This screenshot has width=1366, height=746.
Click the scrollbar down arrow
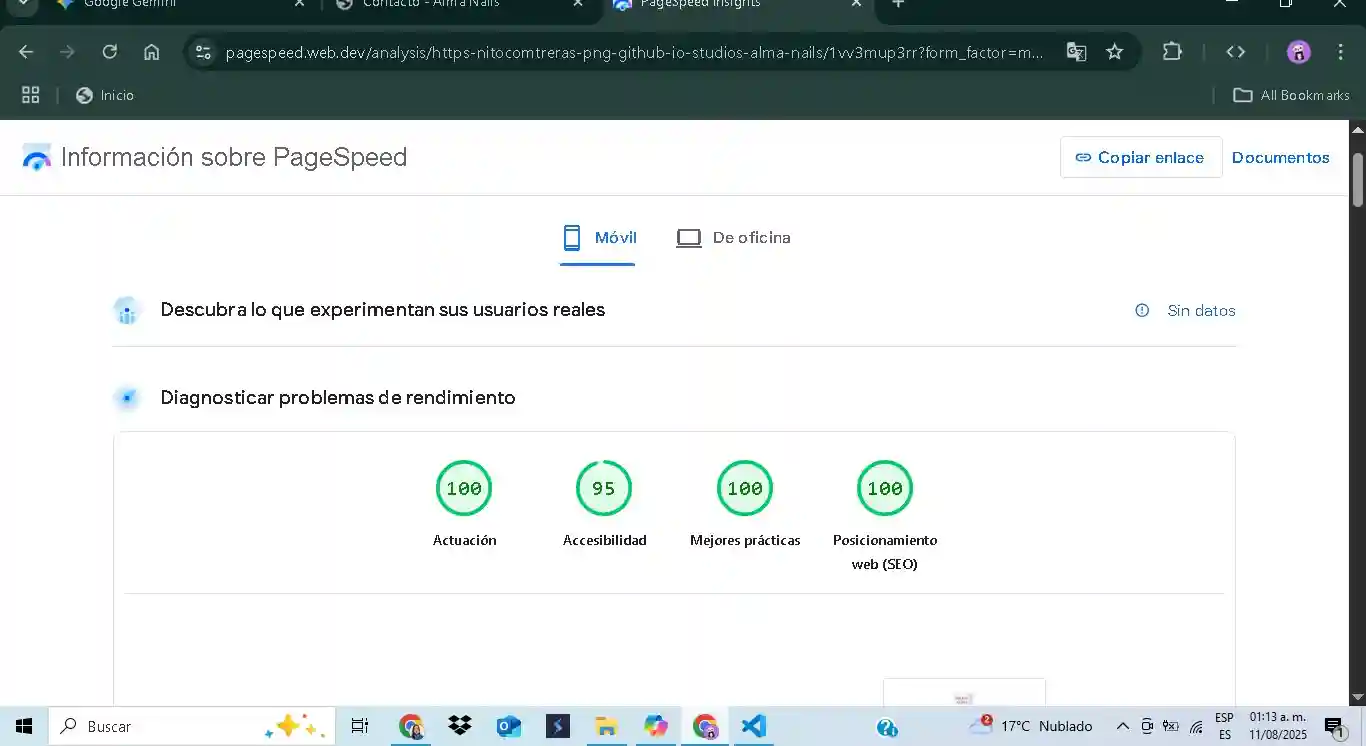point(1357,697)
